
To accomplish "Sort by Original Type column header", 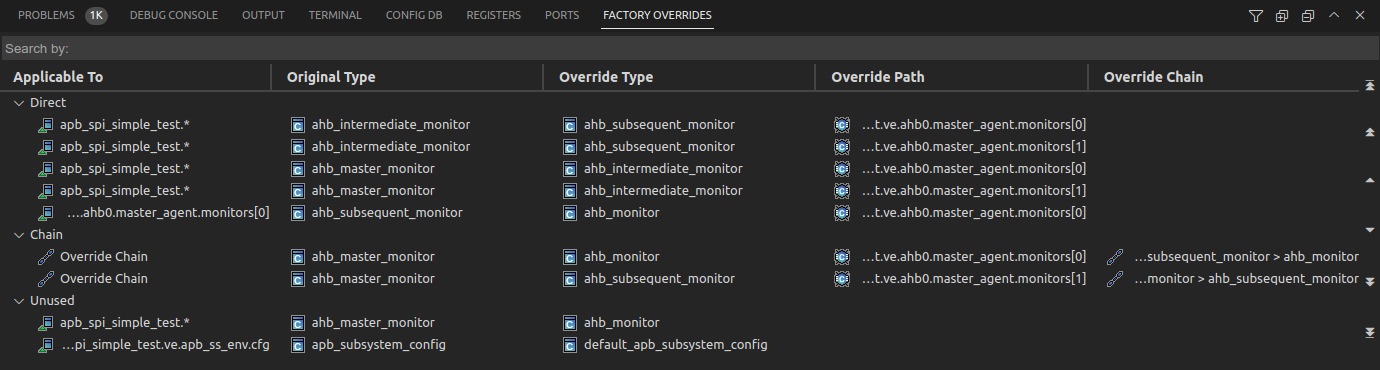I will pyautogui.click(x=331, y=77).
